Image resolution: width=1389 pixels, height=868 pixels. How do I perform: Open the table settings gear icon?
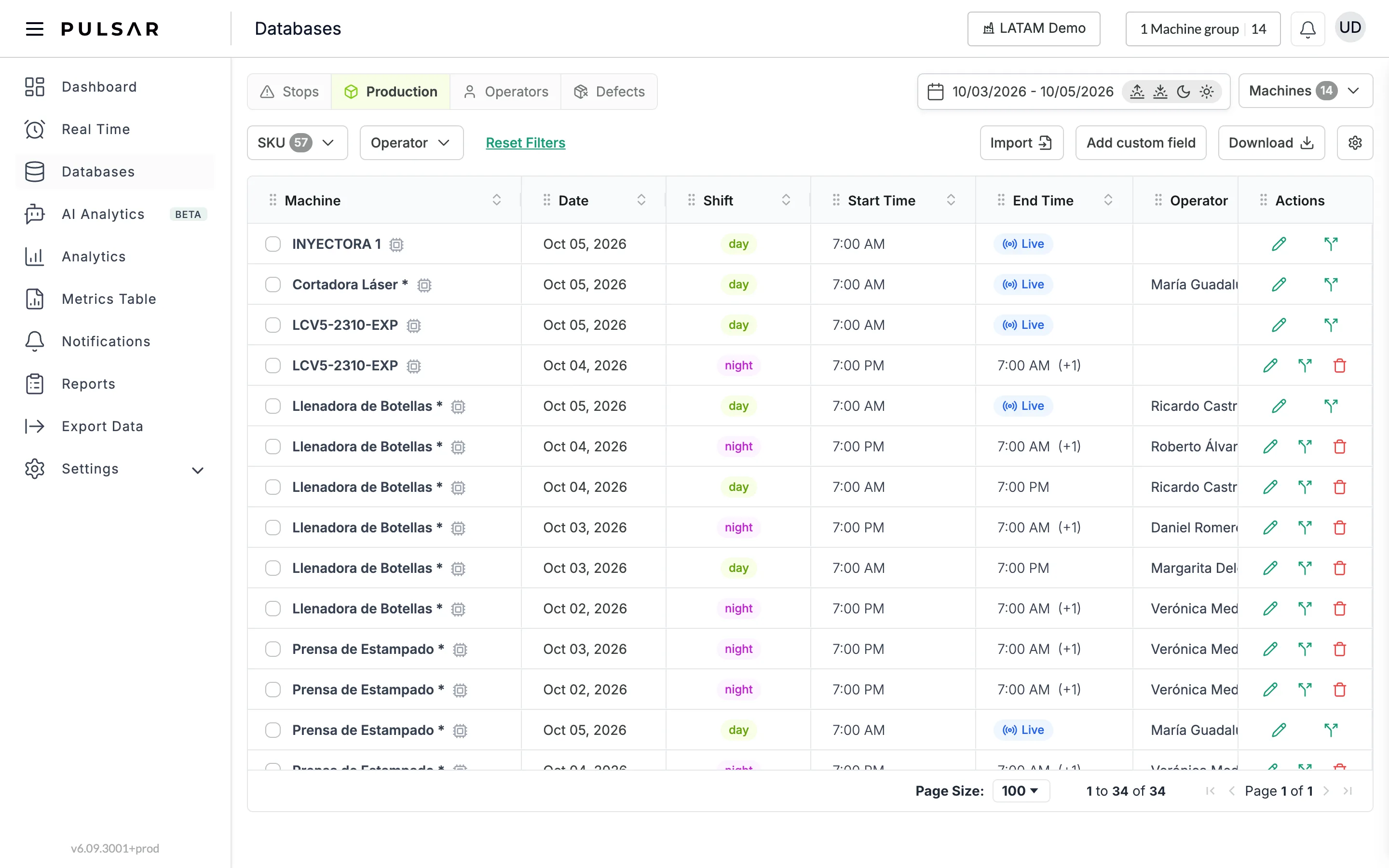[1355, 142]
